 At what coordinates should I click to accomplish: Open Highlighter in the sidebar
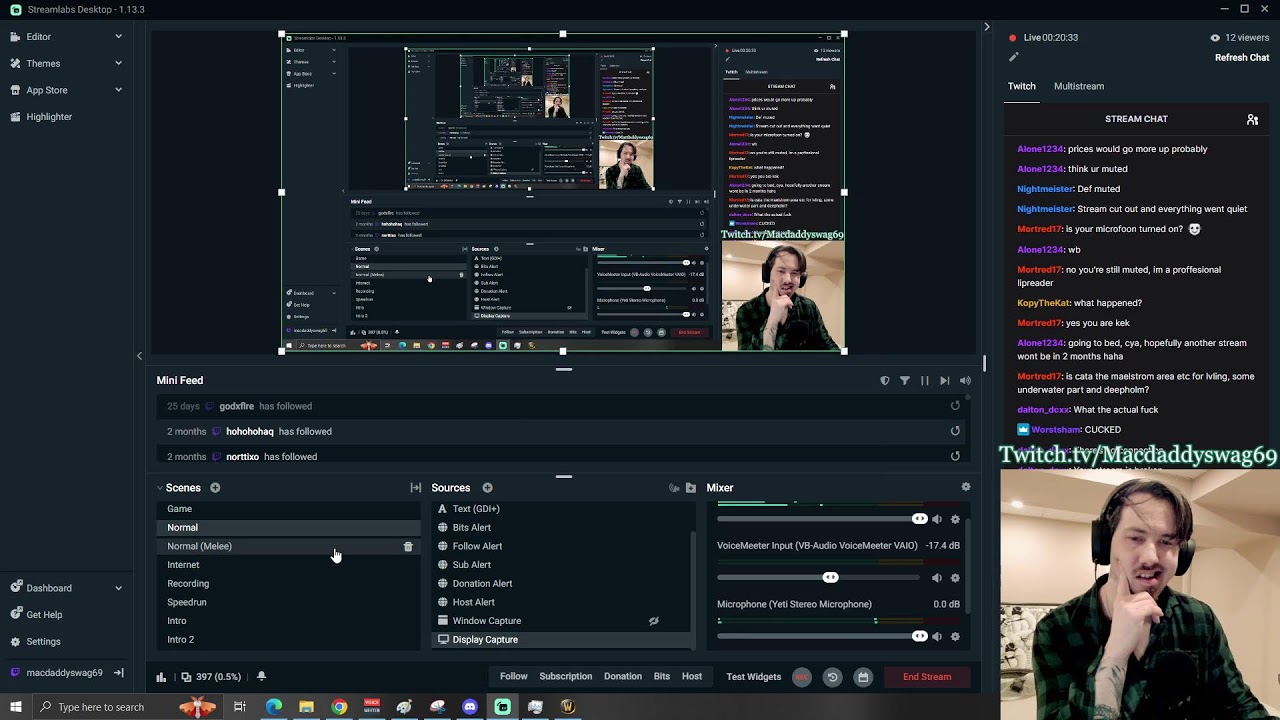(x=49, y=117)
